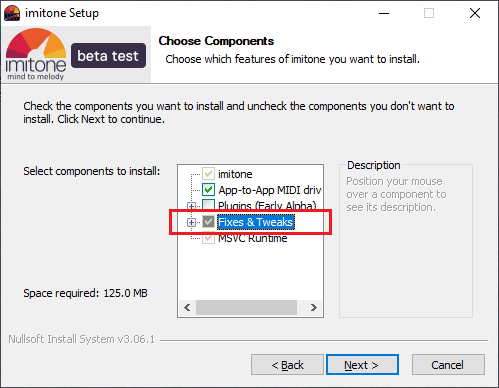Cancel the imitone setup

[x=448, y=365]
